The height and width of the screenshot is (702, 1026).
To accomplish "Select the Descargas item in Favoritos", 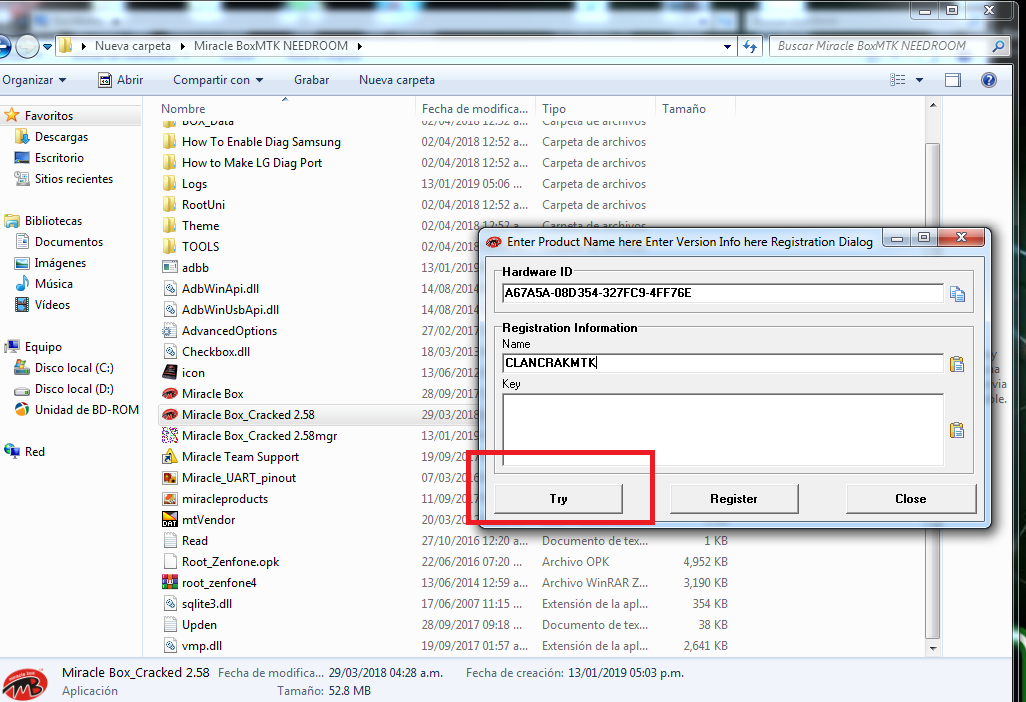I will pyautogui.click(x=63, y=137).
